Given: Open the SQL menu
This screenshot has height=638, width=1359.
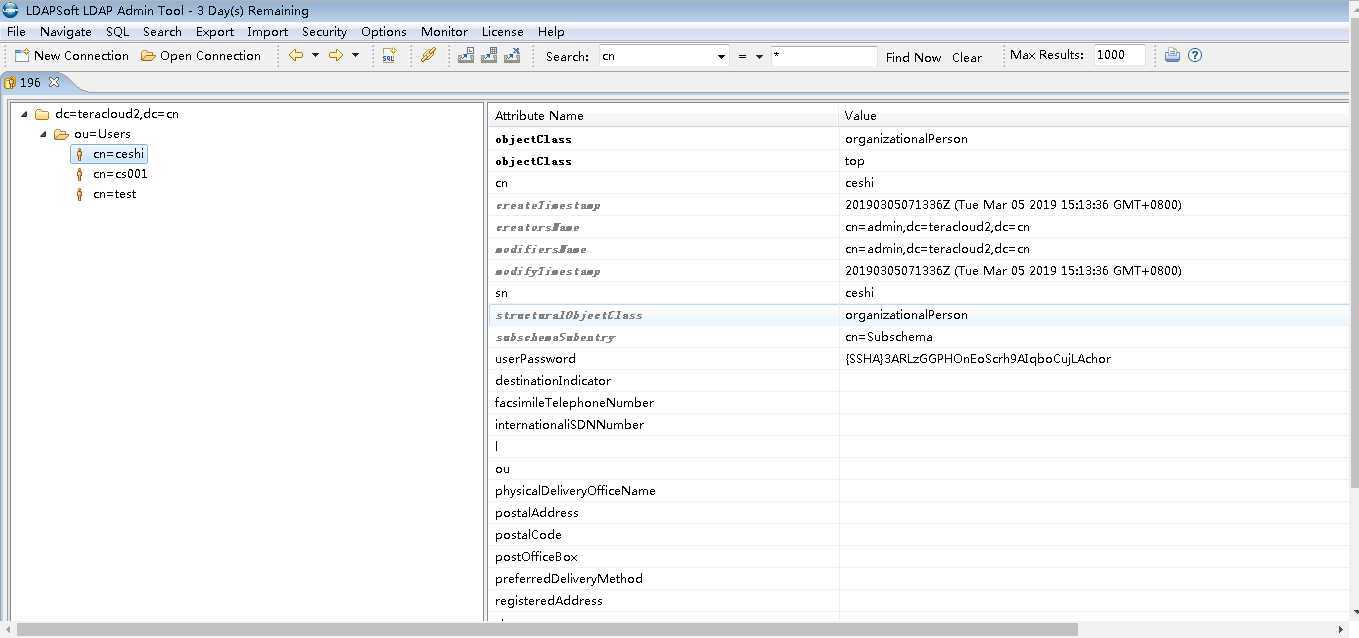Looking at the screenshot, I should coord(117,32).
